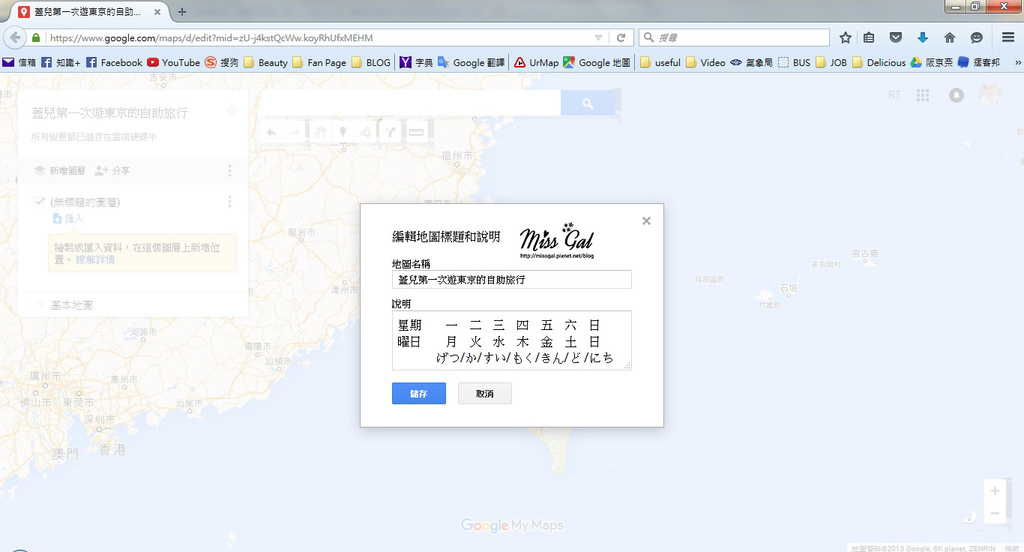Click the Pocket icon in the toolbar
Screen dimensions: 1024x552
point(896,38)
